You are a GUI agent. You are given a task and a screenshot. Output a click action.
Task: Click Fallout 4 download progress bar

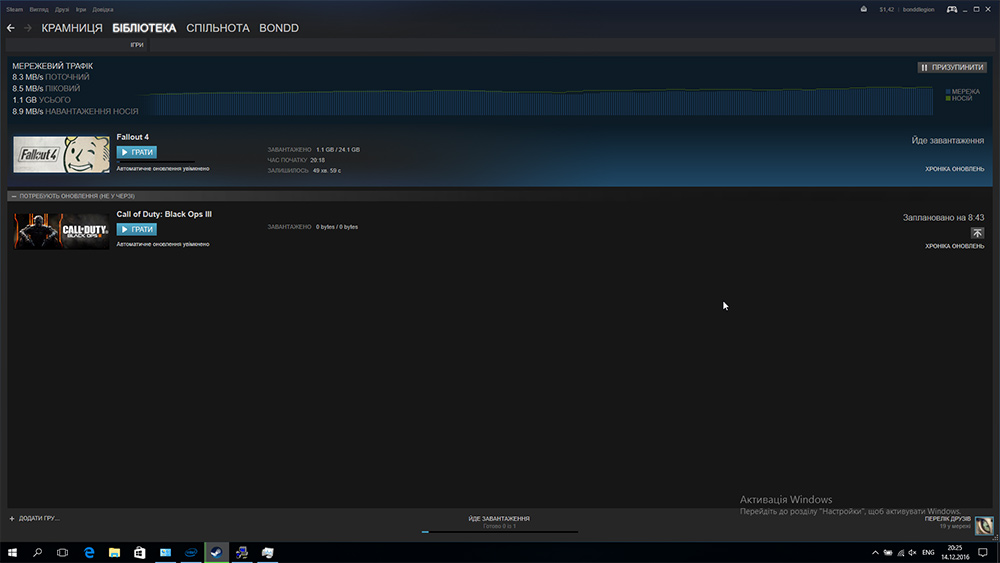point(156,162)
